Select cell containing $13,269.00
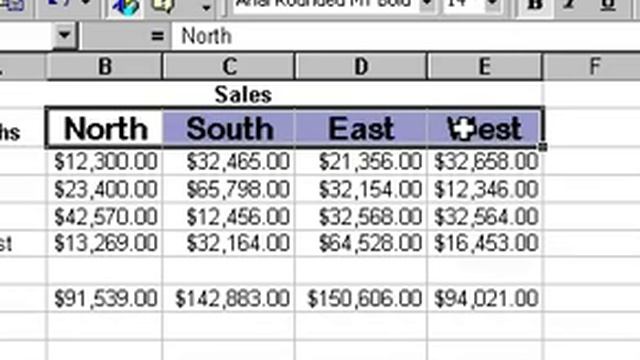Screen dimensions: 640x360 pos(105,244)
